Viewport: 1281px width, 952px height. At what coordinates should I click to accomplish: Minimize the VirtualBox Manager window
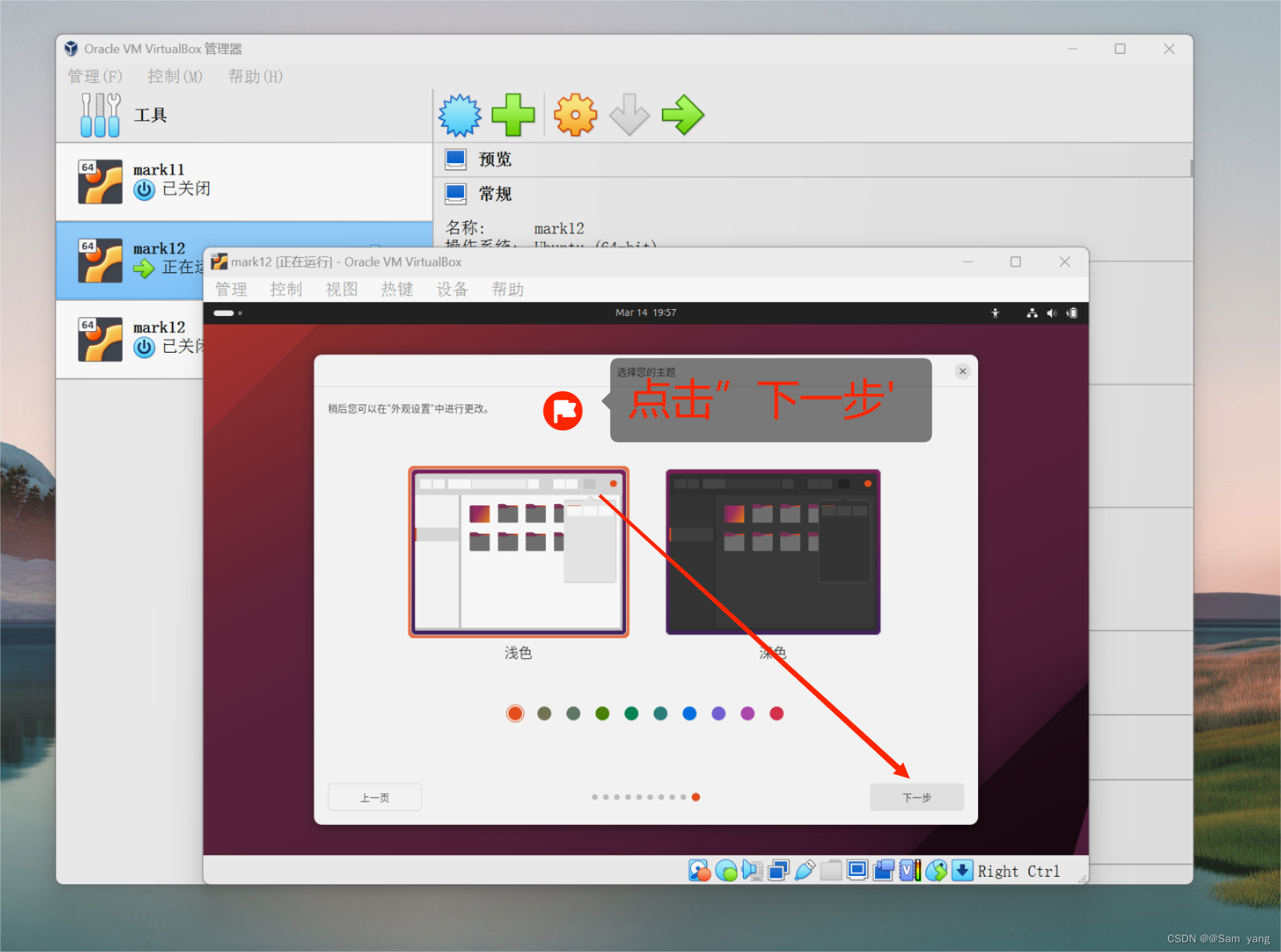tap(1072, 49)
